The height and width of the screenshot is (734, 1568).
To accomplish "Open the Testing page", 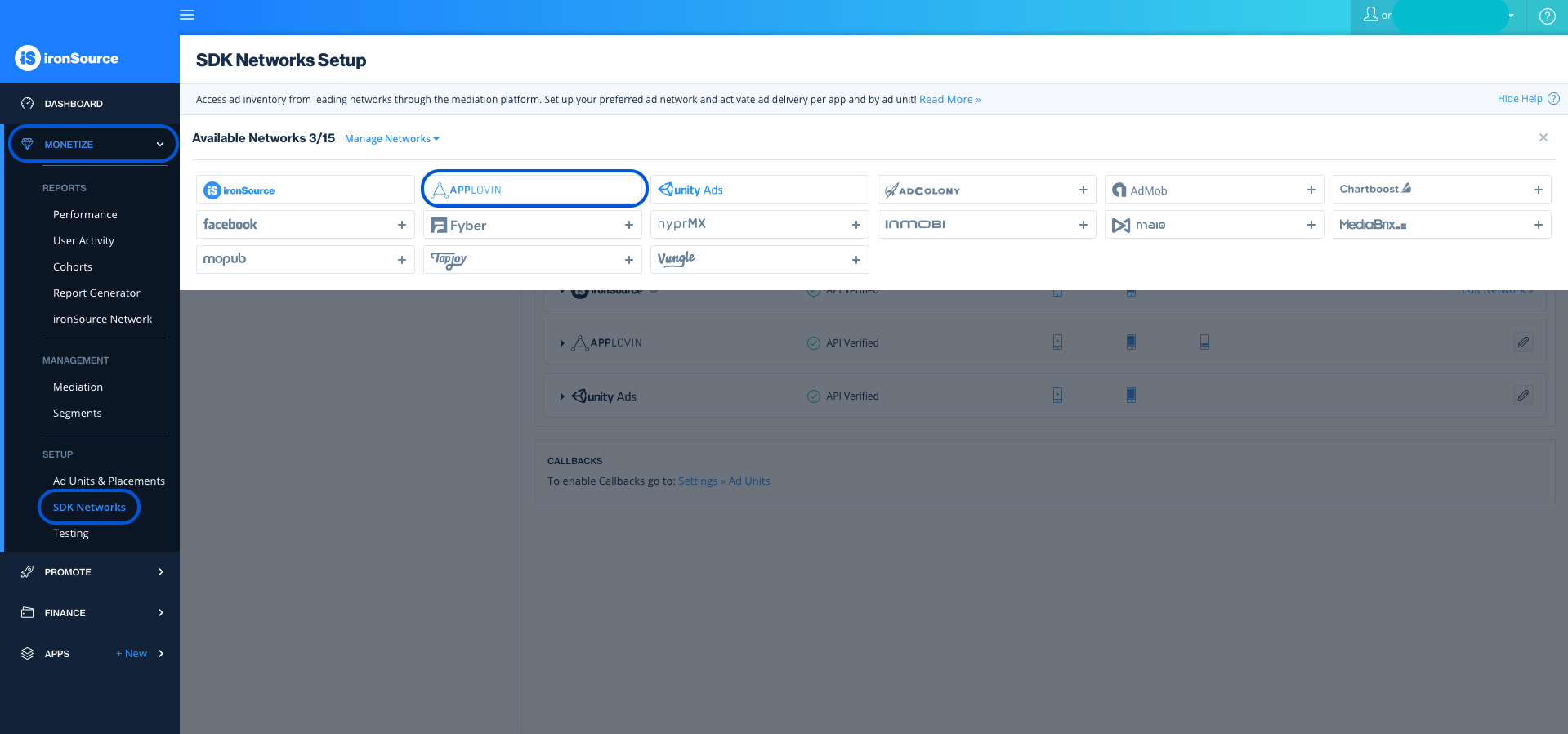I will (x=71, y=533).
